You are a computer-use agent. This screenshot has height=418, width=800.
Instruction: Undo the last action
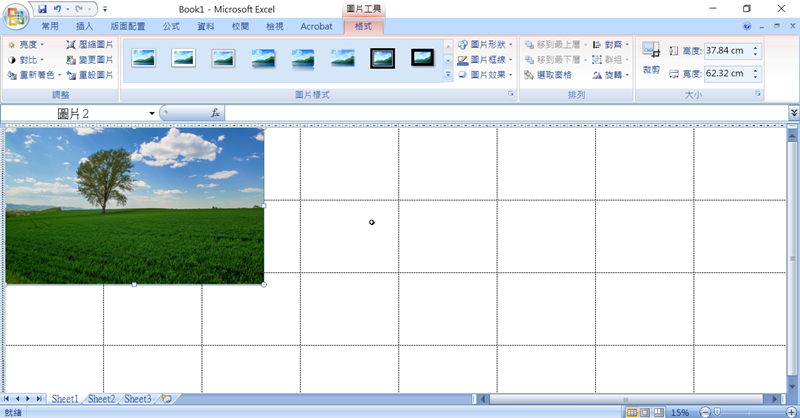[57, 9]
